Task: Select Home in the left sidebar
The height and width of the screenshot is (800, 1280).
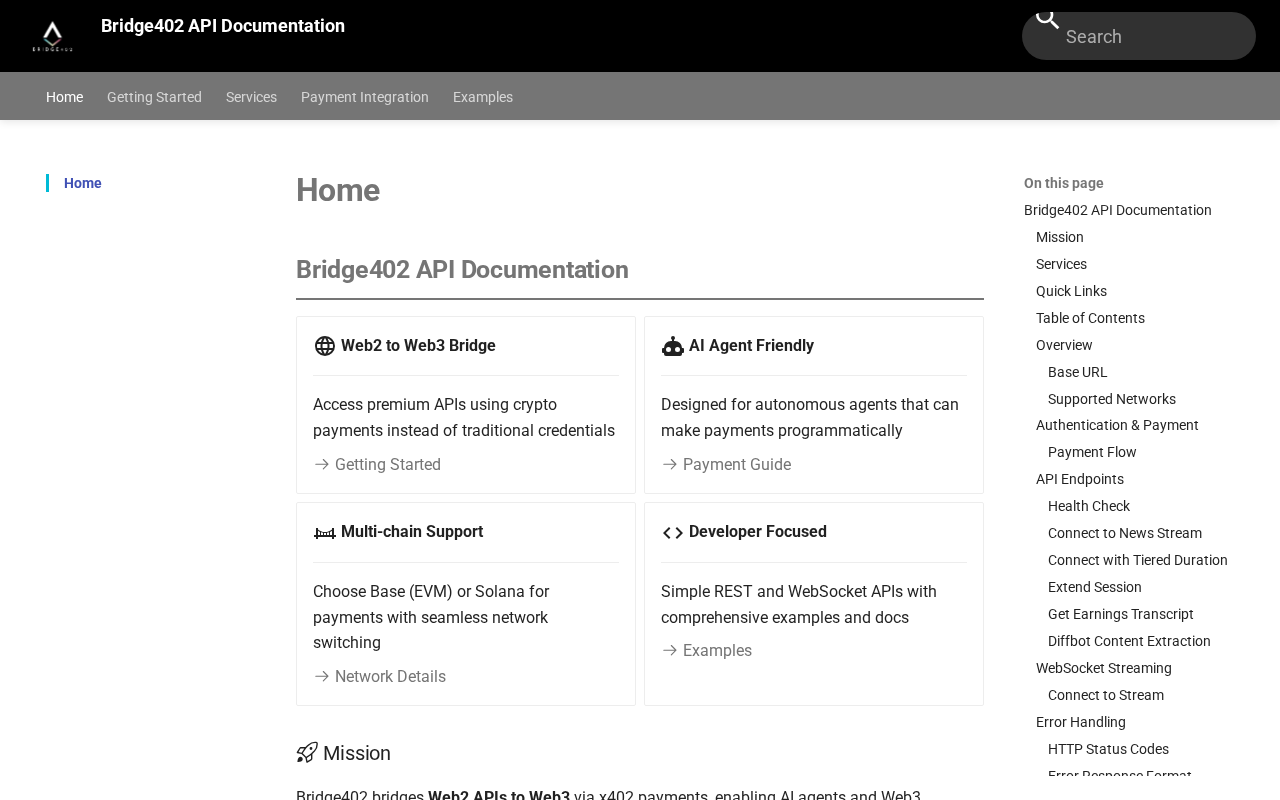Action: [x=83, y=183]
